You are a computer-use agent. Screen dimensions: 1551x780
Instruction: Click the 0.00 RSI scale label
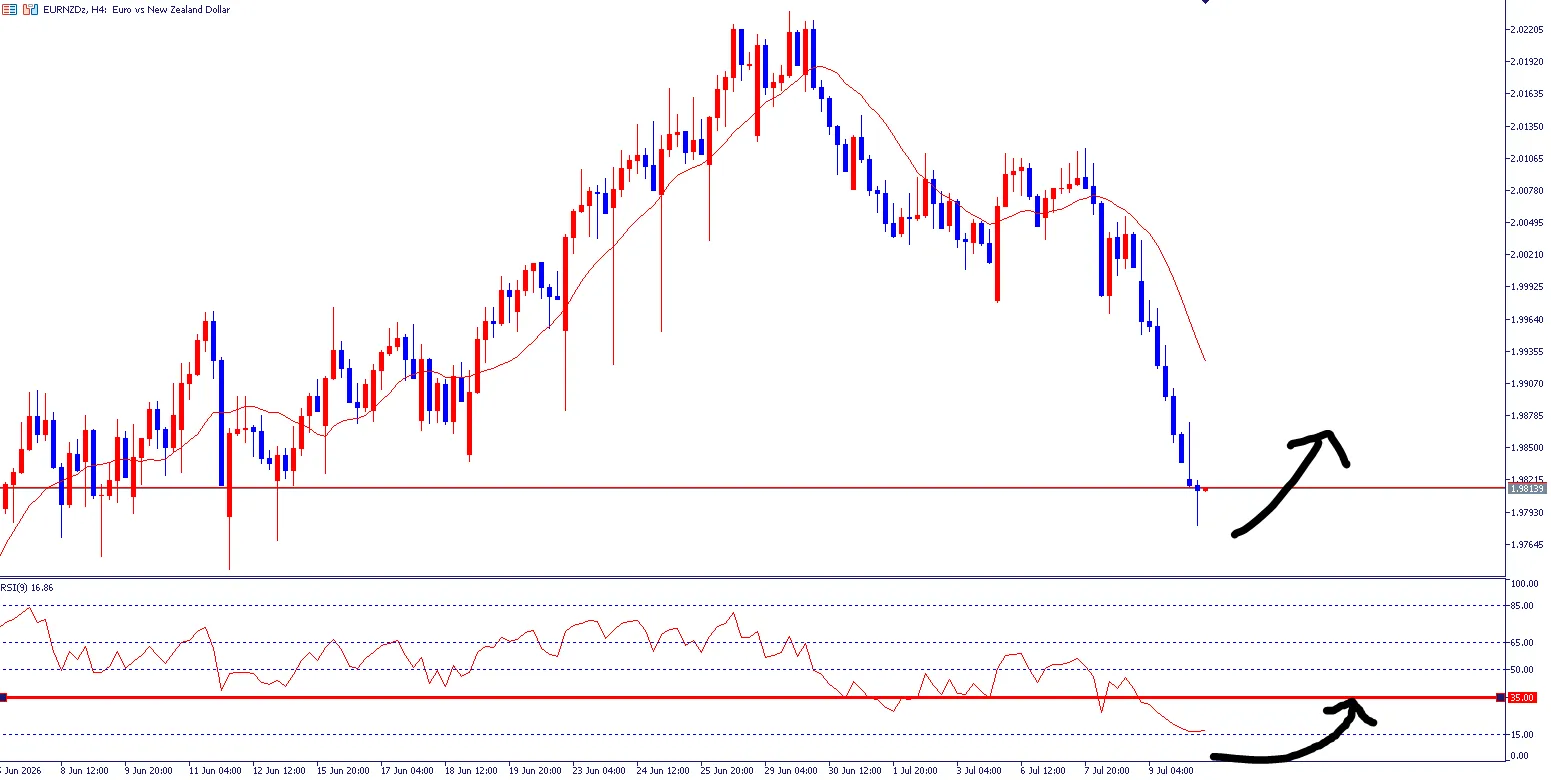[1519, 756]
